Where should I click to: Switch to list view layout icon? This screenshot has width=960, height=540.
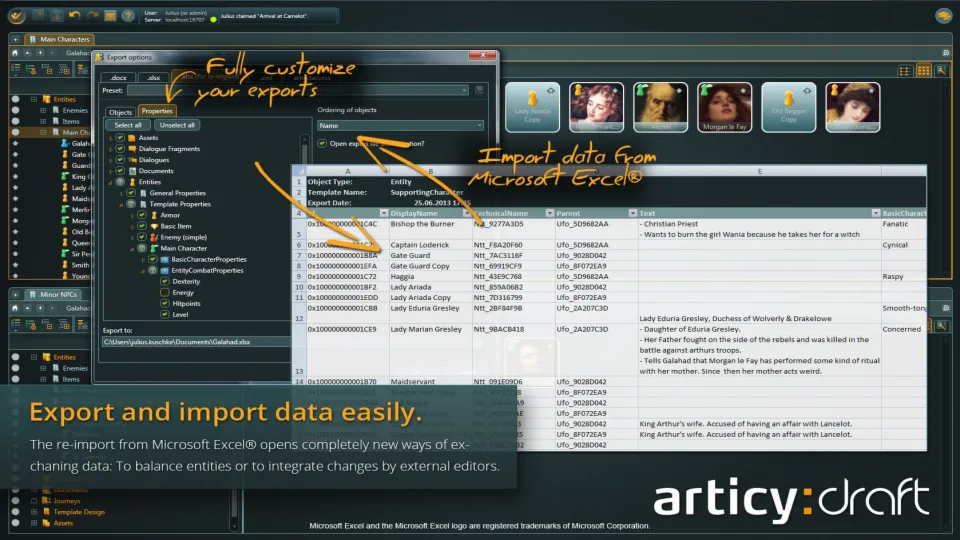pos(904,71)
